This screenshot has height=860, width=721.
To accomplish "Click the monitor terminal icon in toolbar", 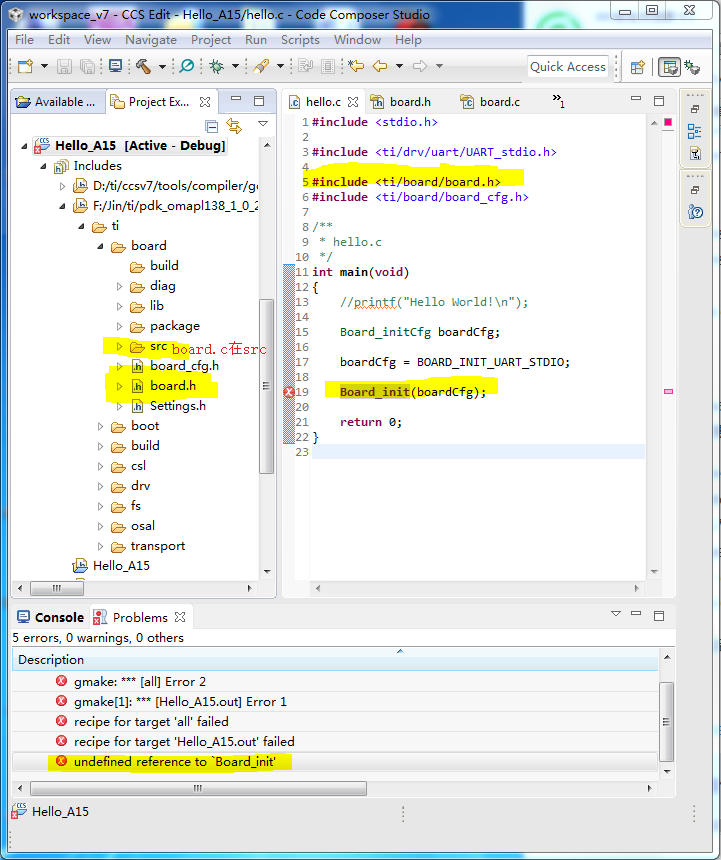I will pyautogui.click(x=115, y=66).
